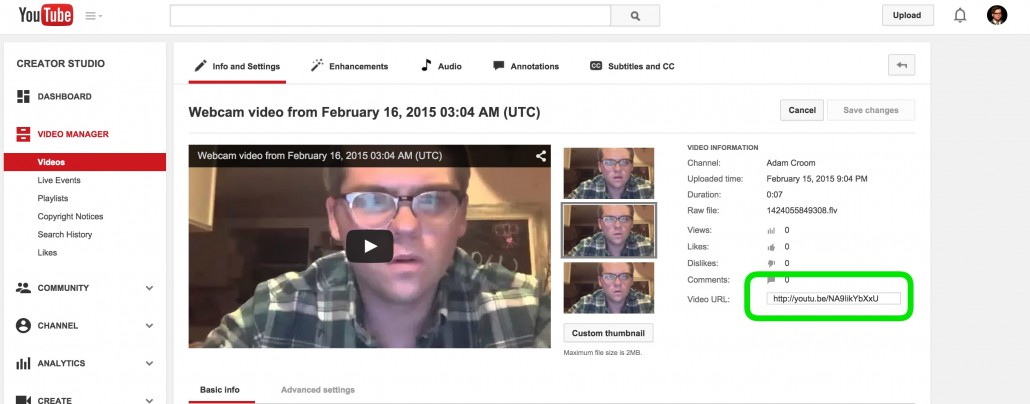
Task: Open the Advanced settings tab
Action: tap(318, 390)
